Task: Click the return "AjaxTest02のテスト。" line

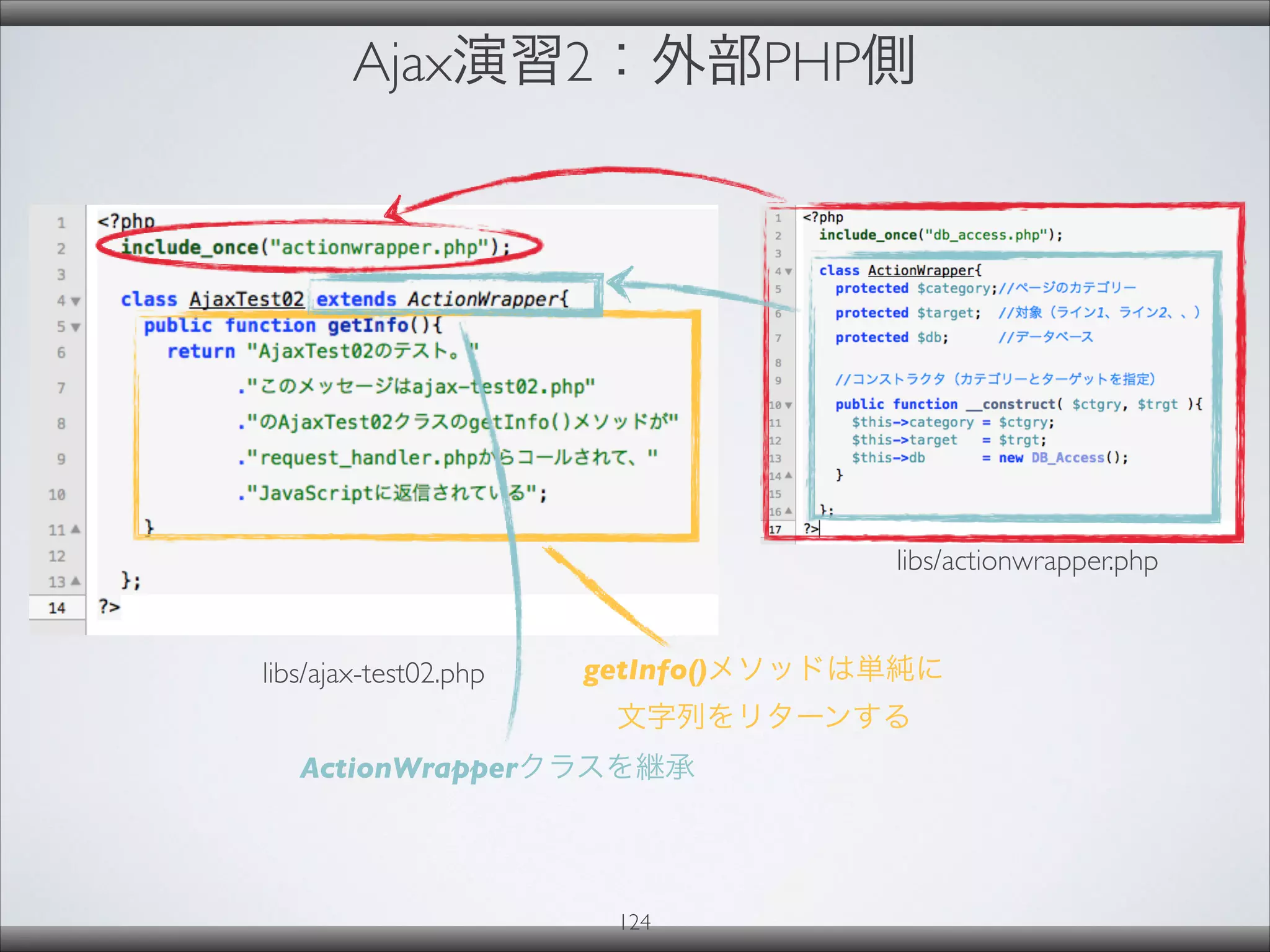Action: point(323,351)
